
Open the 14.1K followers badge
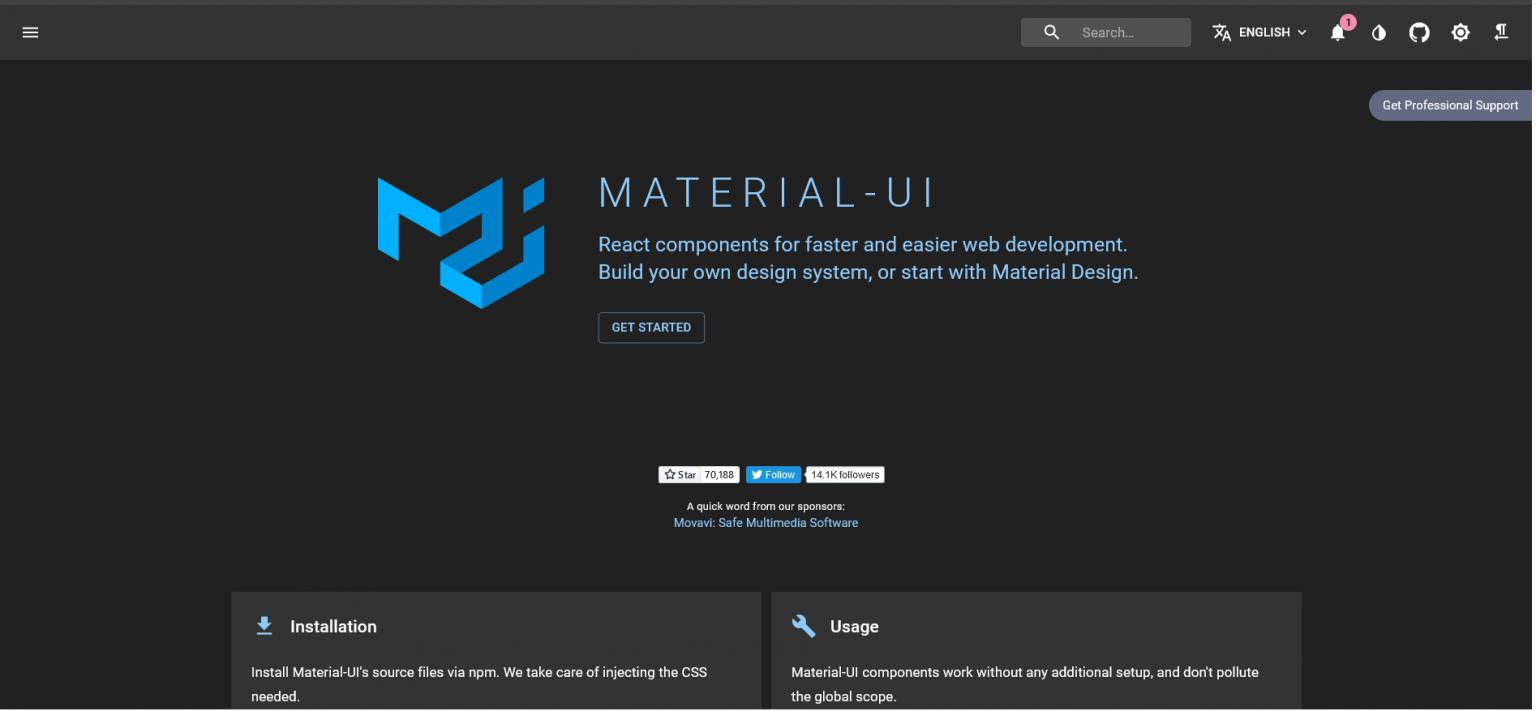845,475
